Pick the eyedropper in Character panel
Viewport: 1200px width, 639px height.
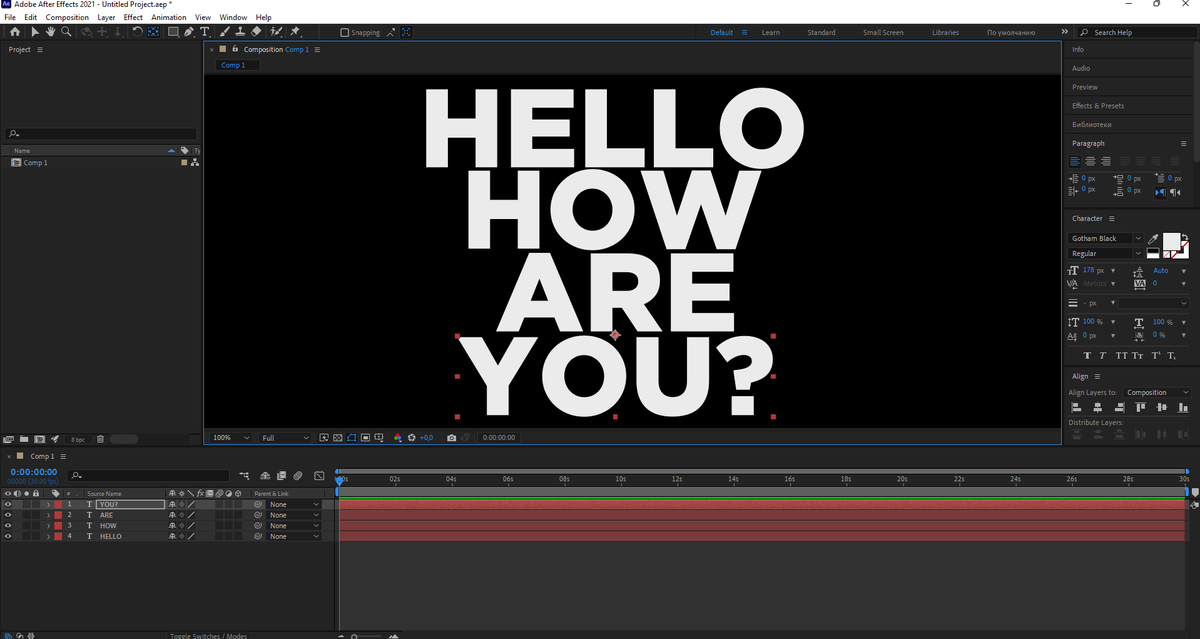point(1153,239)
